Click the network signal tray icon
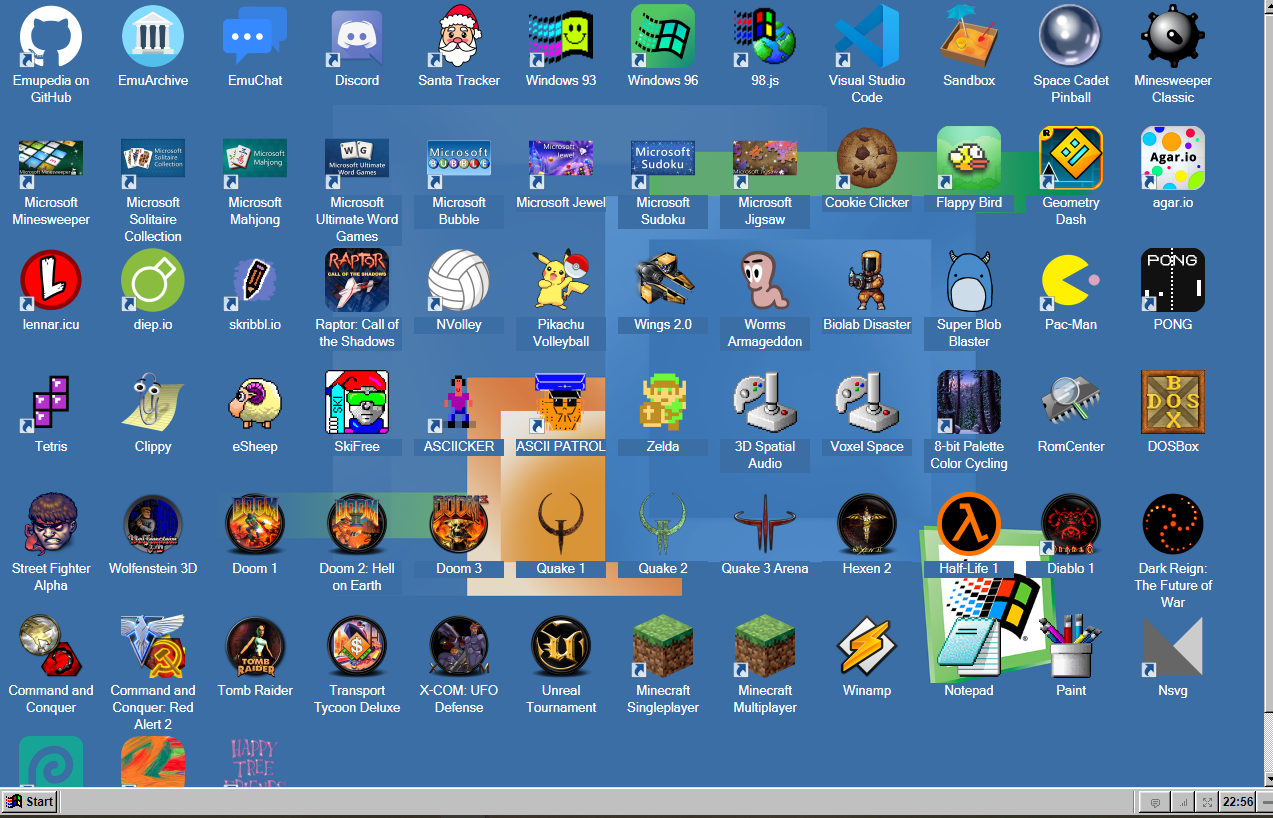 point(1183,802)
